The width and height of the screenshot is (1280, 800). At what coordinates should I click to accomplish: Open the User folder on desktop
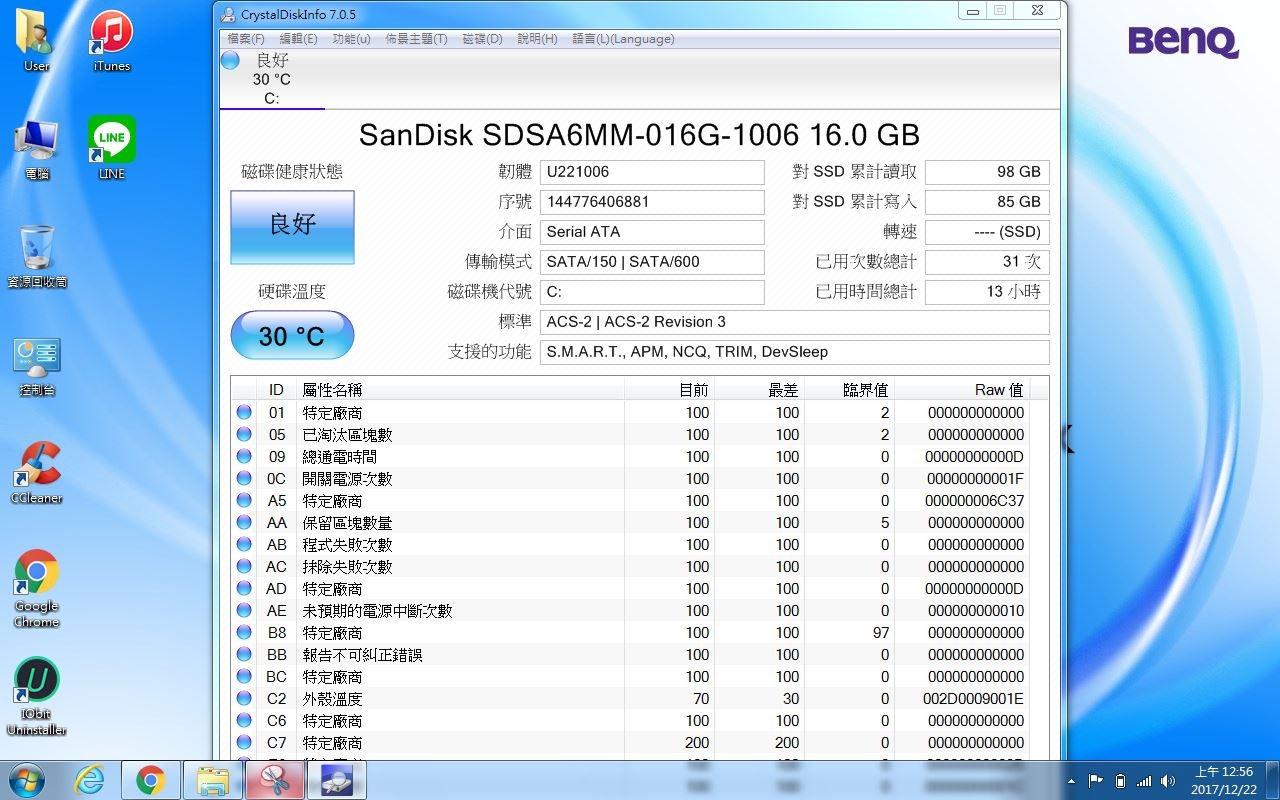(x=37, y=40)
